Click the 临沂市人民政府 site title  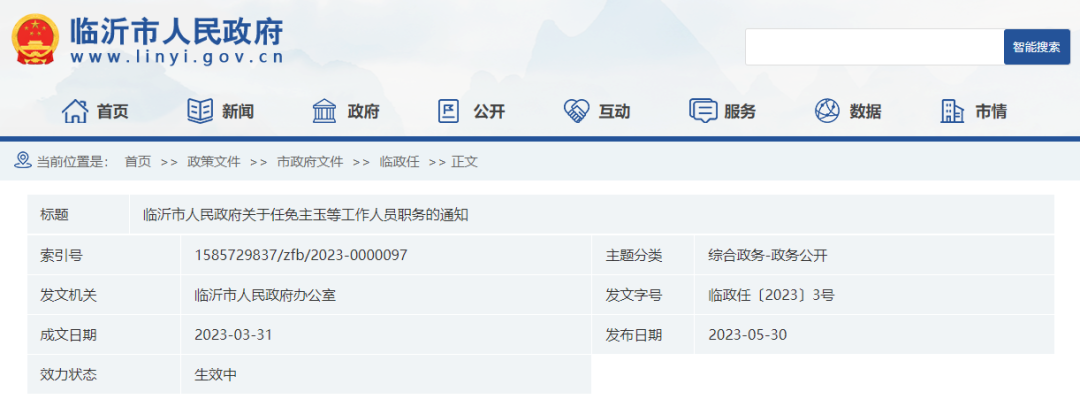pyautogui.click(x=177, y=32)
